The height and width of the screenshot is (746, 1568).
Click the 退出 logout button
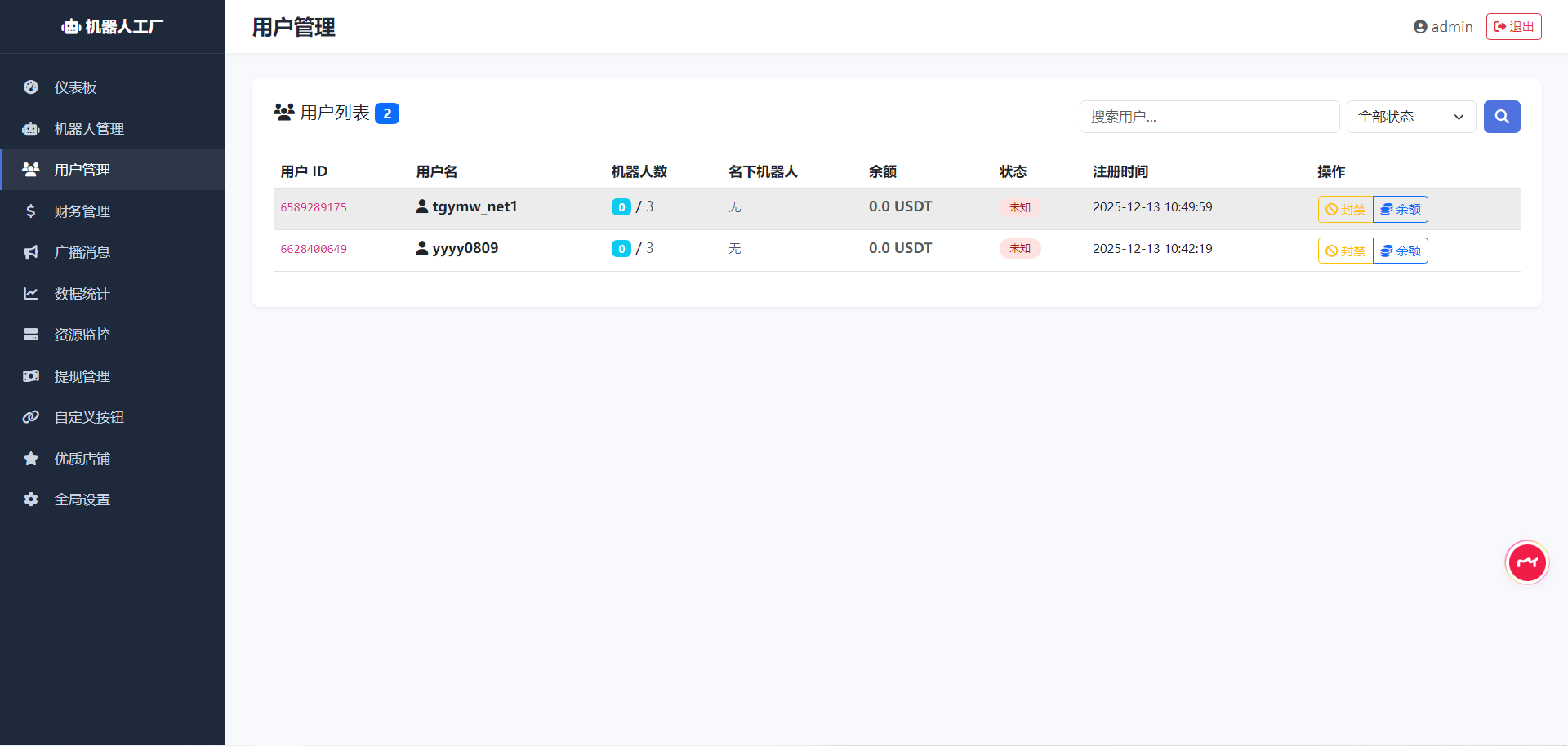point(1513,27)
